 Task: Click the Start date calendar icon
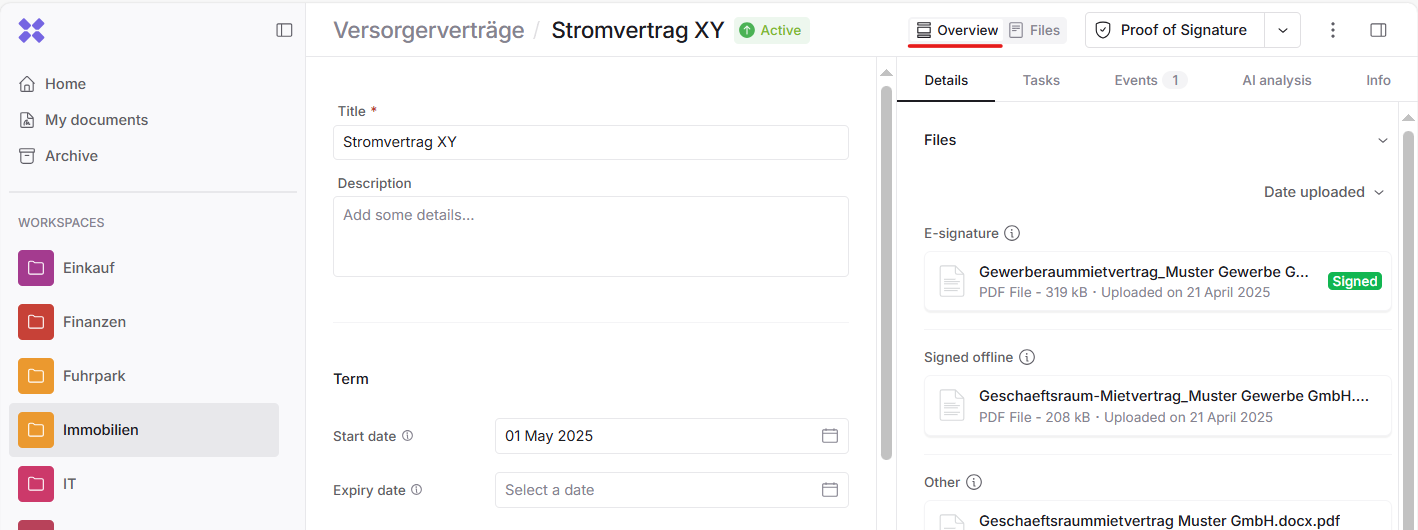pyautogui.click(x=829, y=436)
